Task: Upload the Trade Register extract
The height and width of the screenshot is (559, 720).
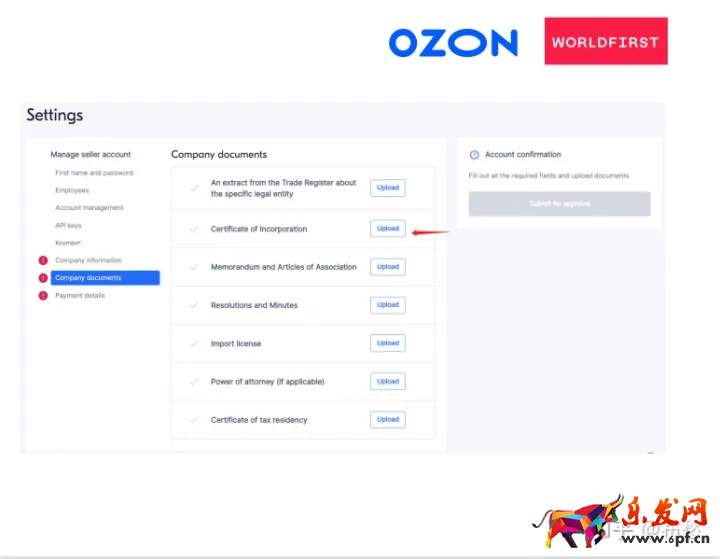Action: click(388, 188)
